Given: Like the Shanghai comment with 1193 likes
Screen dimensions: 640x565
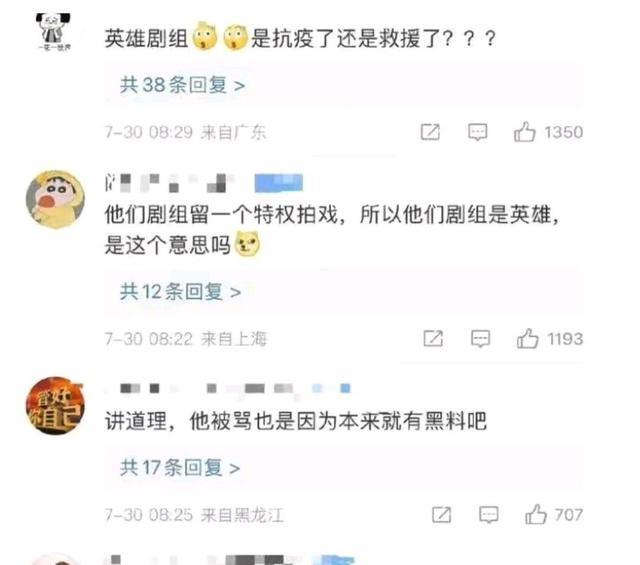Looking at the screenshot, I should coord(527,338).
